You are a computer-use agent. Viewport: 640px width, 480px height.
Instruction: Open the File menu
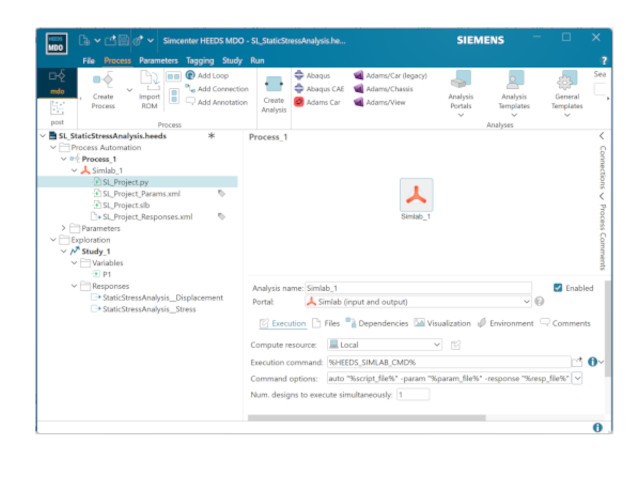(89, 61)
